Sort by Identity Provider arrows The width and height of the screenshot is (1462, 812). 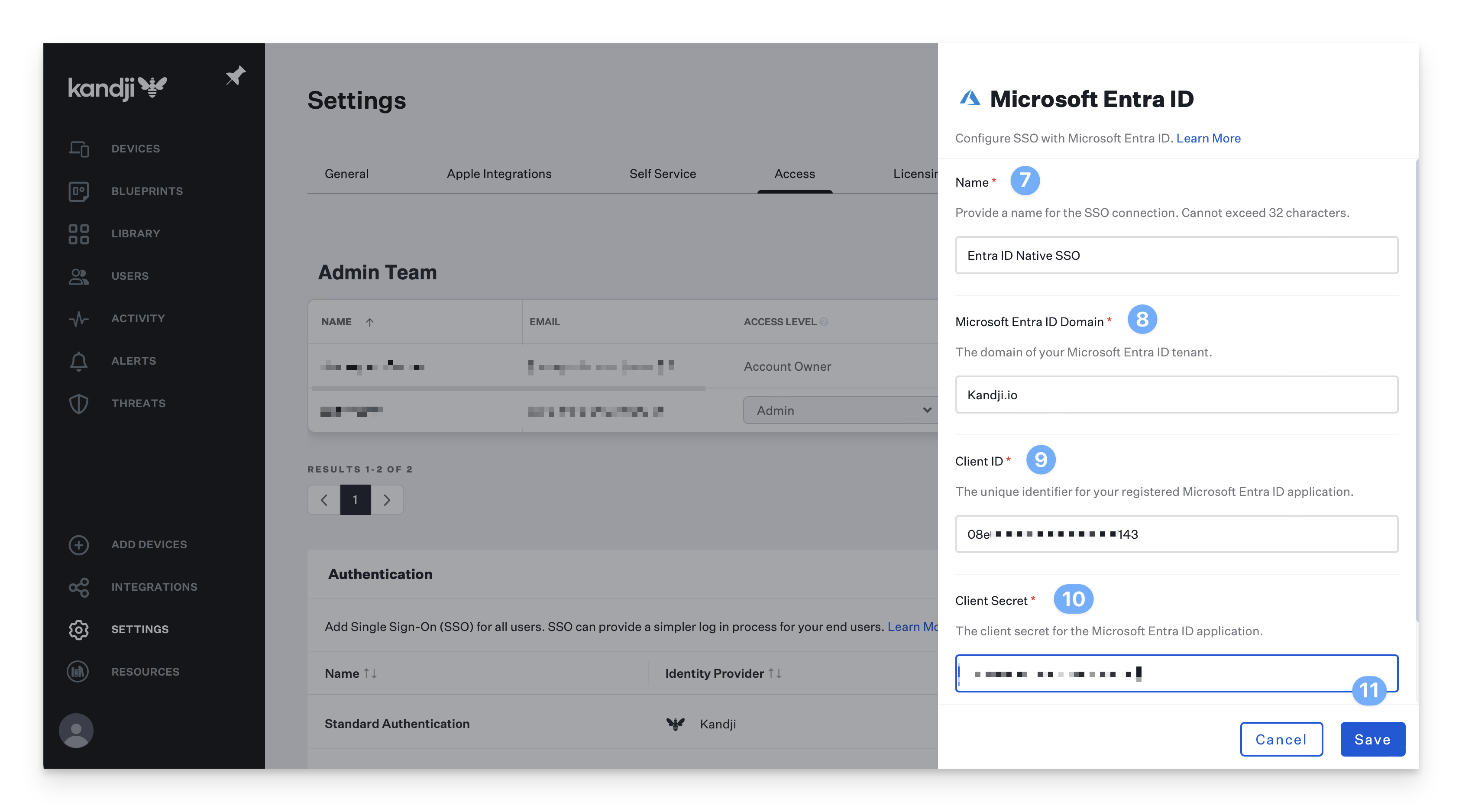tap(775, 673)
